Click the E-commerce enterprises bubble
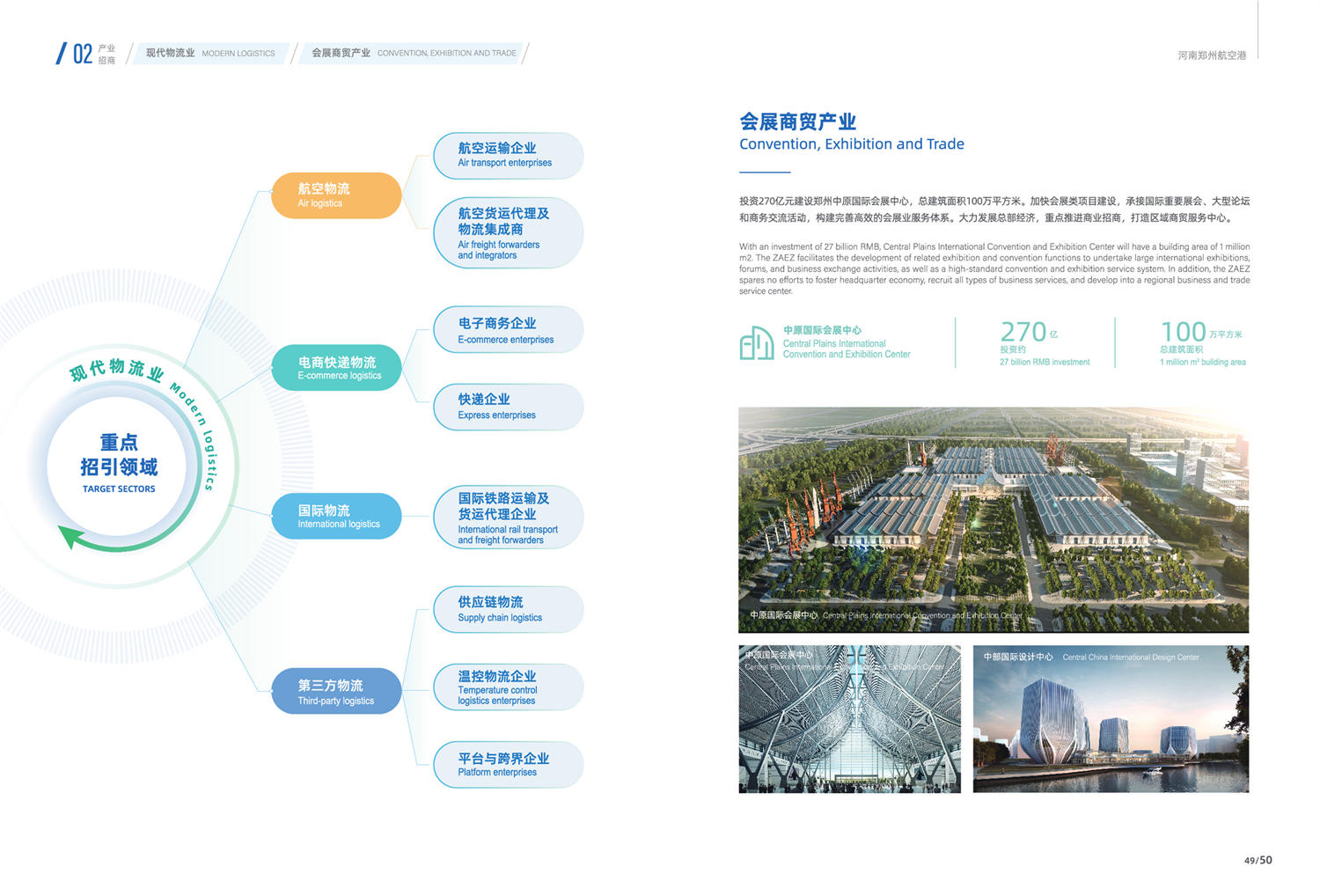Image resolution: width=1320 pixels, height=896 pixels. click(508, 330)
